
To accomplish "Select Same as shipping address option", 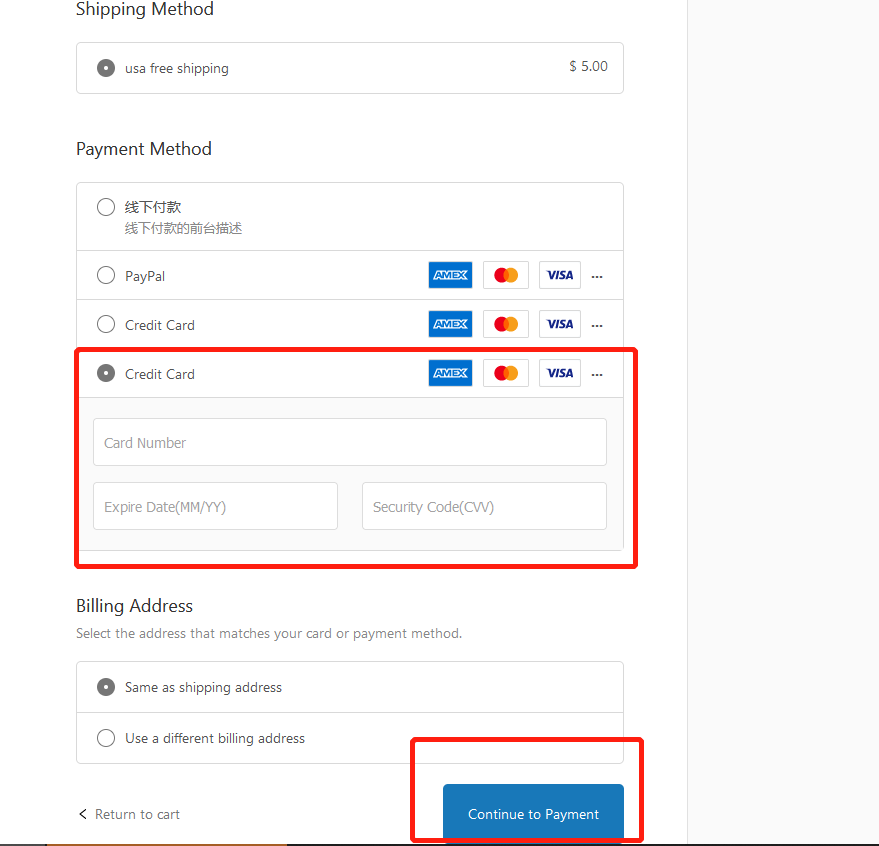I will pos(106,687).
